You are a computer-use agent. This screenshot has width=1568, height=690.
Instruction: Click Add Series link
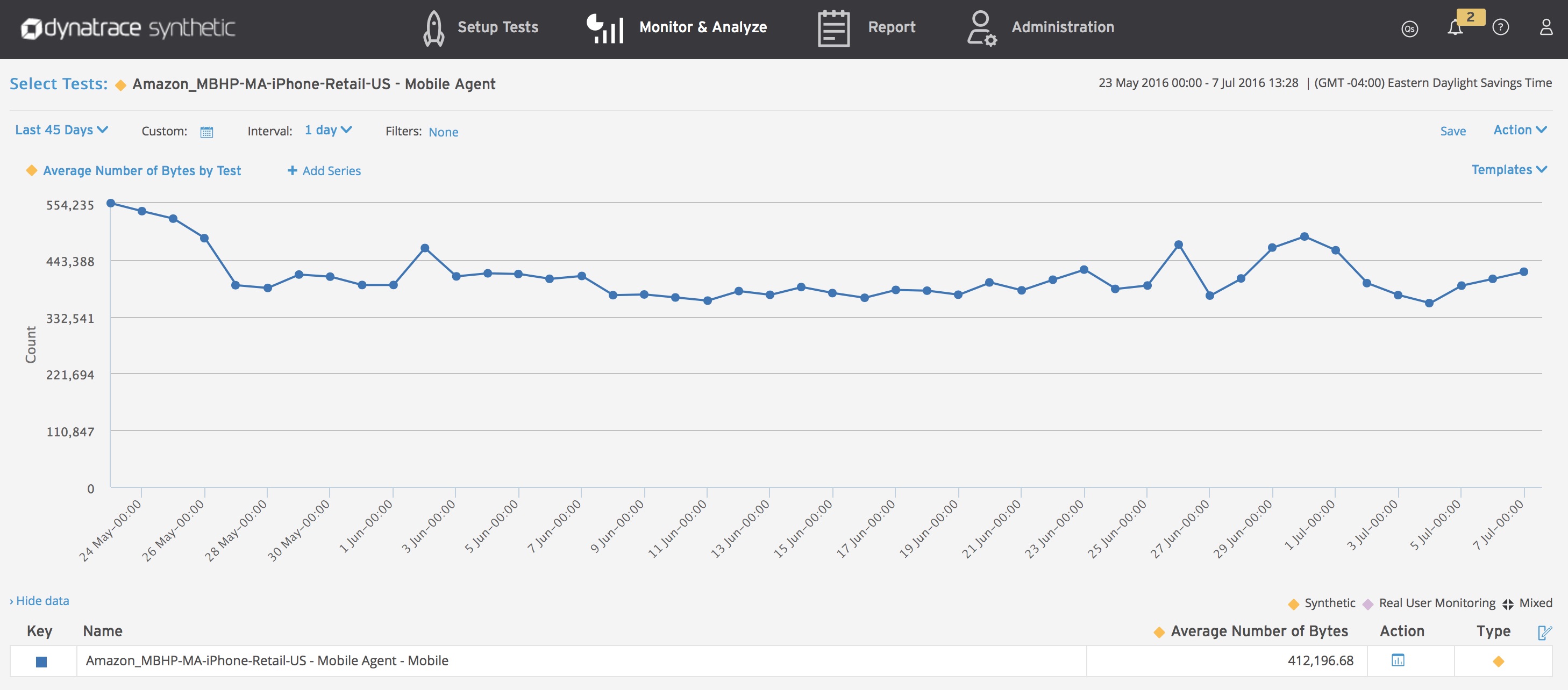click(331, 171)
